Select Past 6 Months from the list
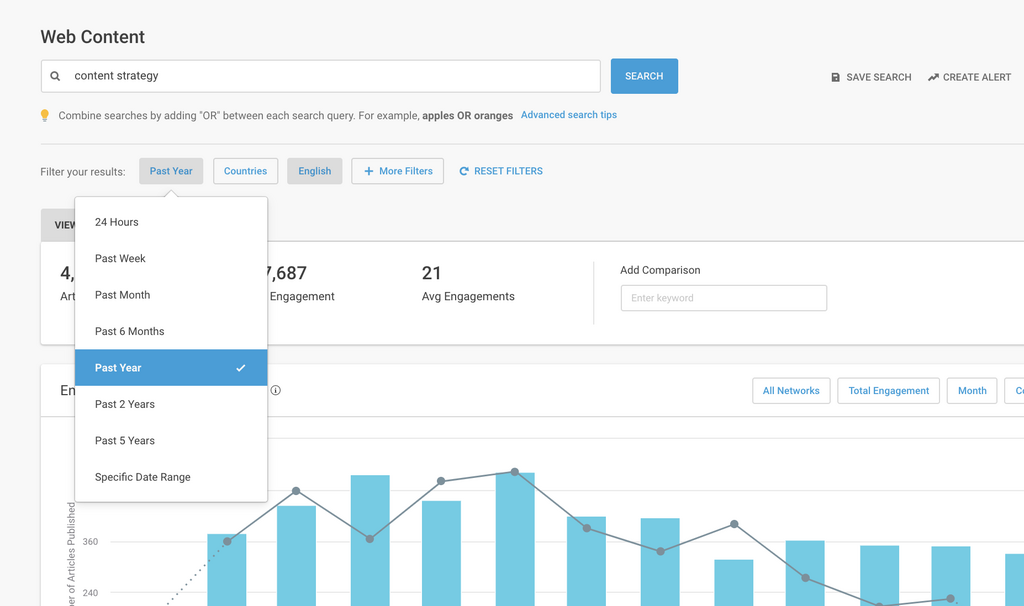1024x606 pixels. [x=130, y=331]
